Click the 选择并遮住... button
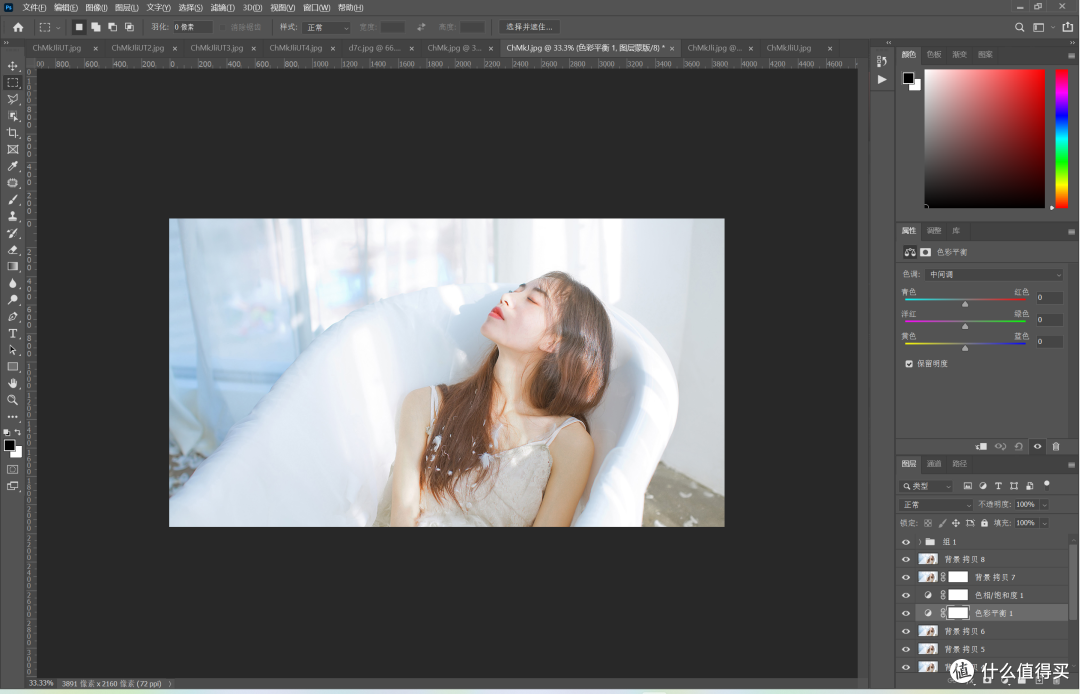This screenshot has width=1080, height=694. (x=529, y=27)
